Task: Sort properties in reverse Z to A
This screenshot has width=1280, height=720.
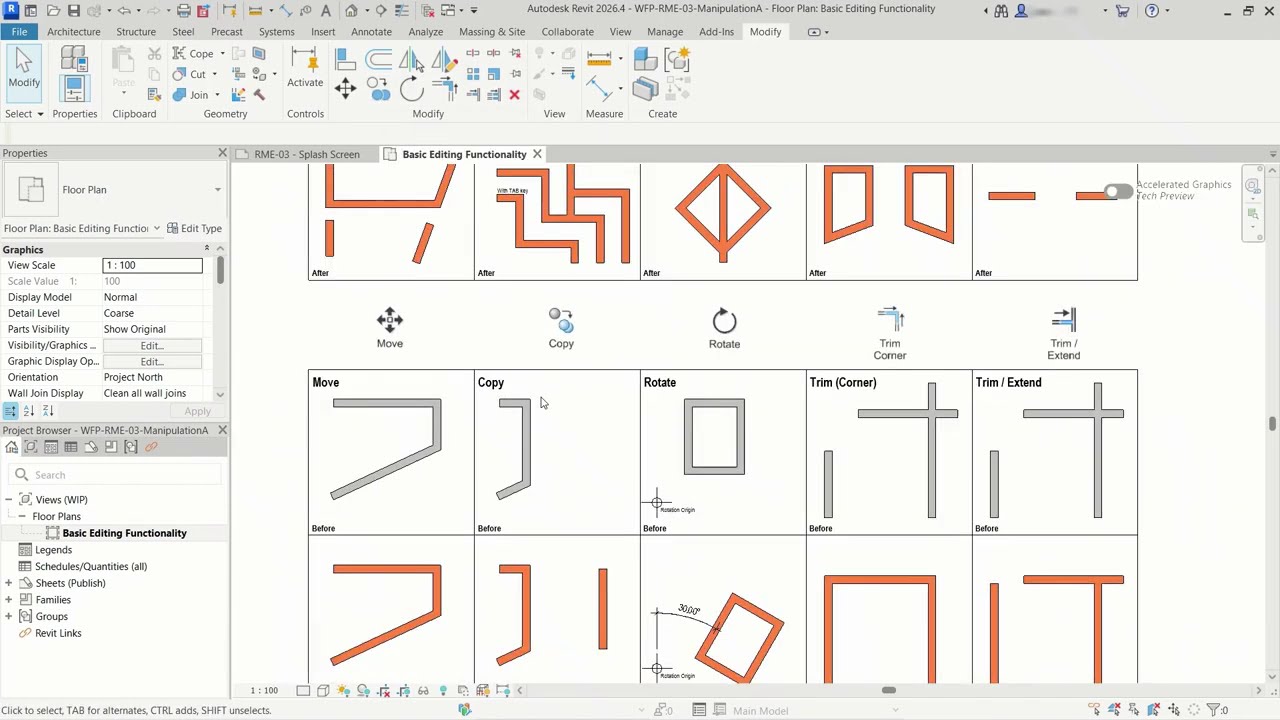Action: [47, 411]
